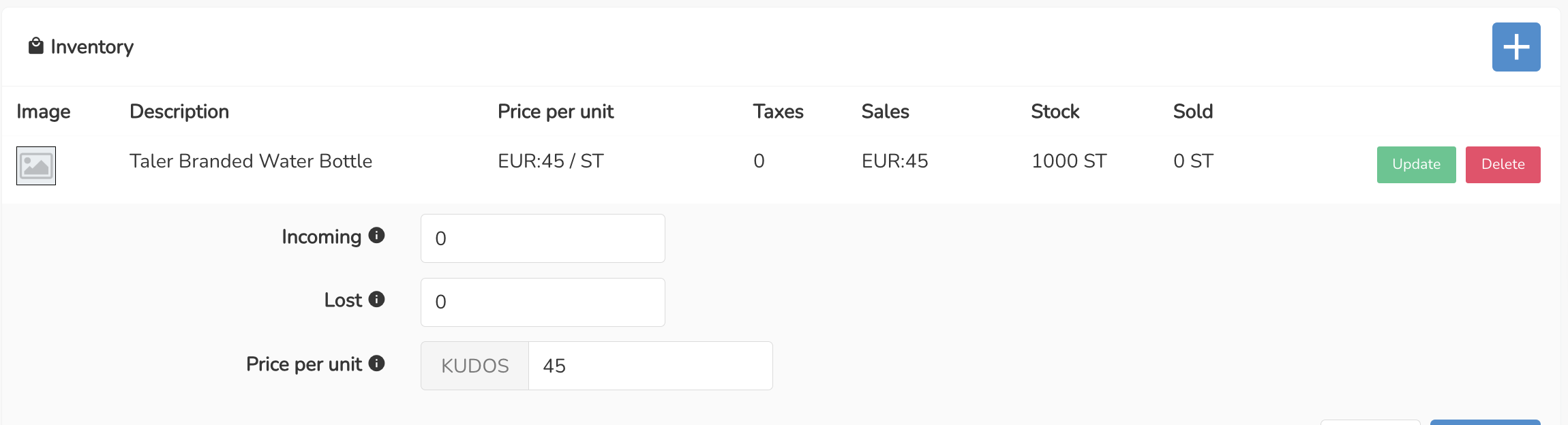Click the blue plus add product button
Image resolution: width=1568 pixels, height=425 pixels.
[x=1516, y=47]
